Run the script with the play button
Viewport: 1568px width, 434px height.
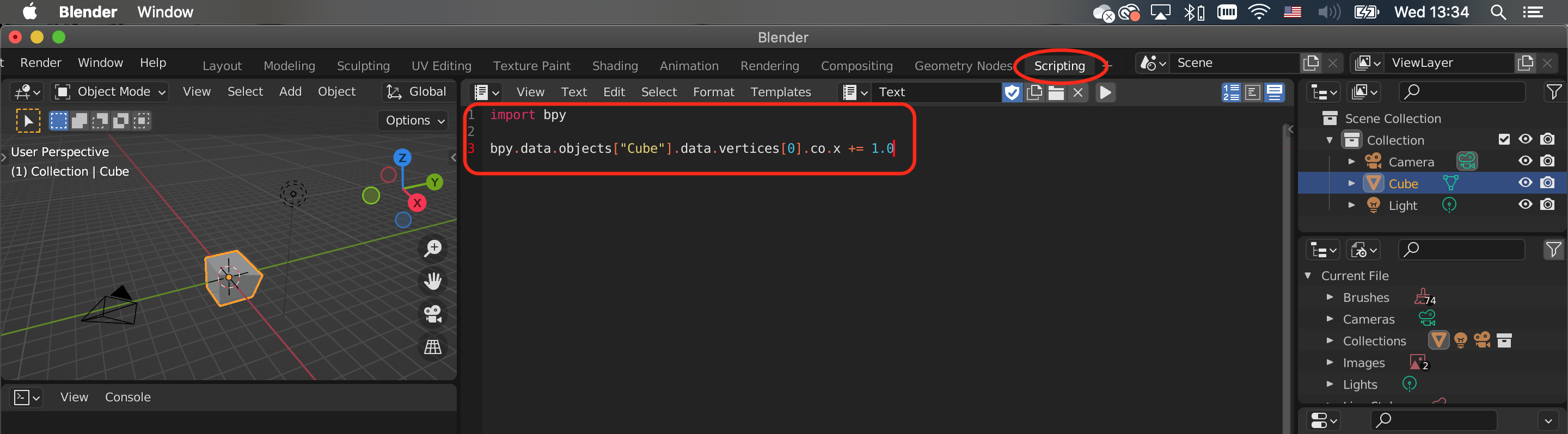pyautogui.click(x=1105, y=92)
